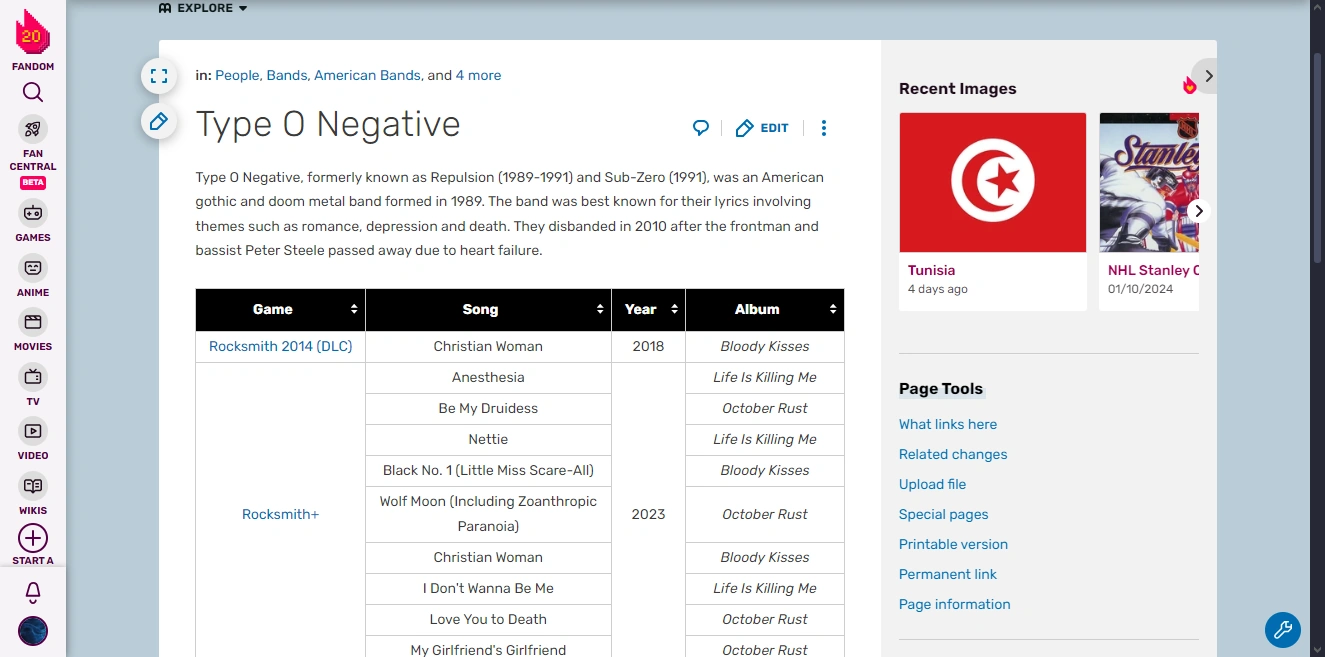Collapse the right rail with chevron
Image resolution: width=1325 pixels, height=657 pixels.
click(1208, 76)
